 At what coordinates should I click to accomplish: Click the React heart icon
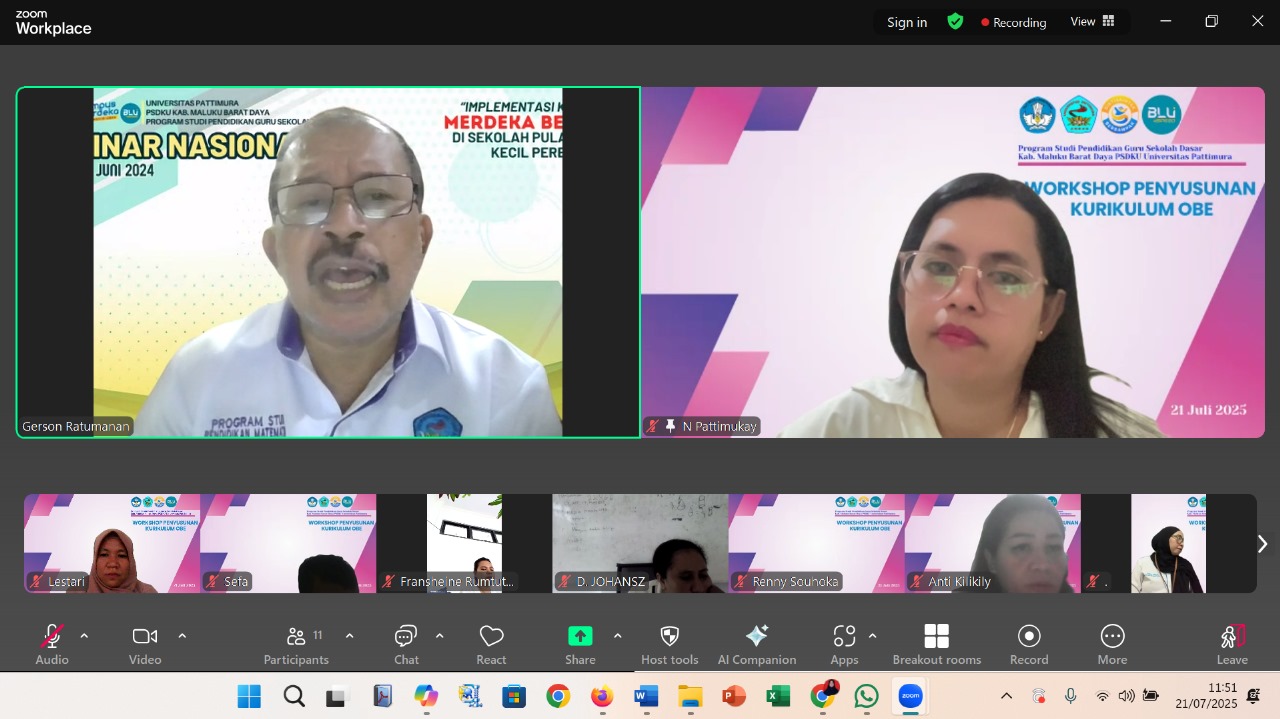click(x=491, y=644)
